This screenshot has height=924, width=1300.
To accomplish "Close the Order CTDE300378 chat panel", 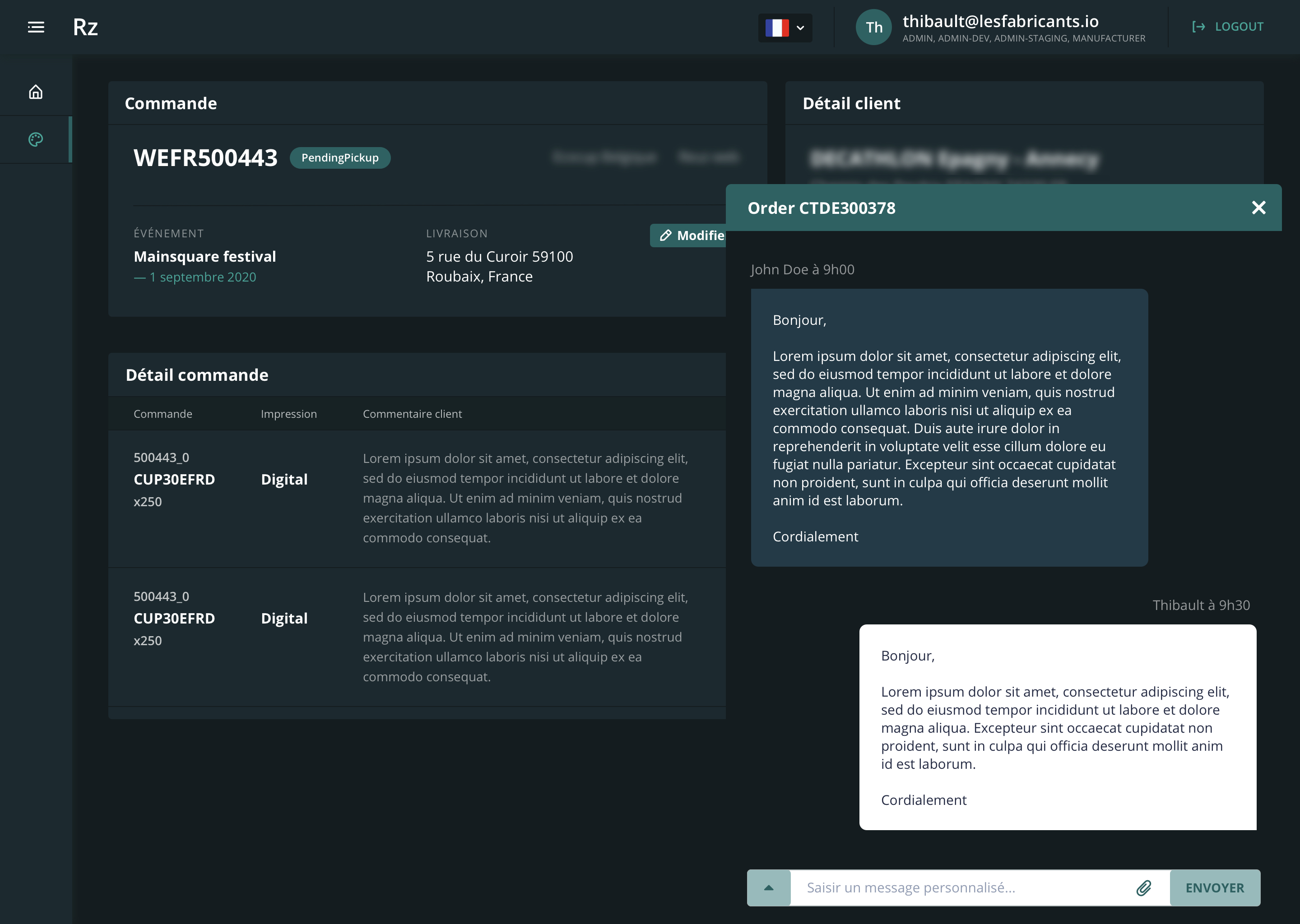I will (1258, 208).
